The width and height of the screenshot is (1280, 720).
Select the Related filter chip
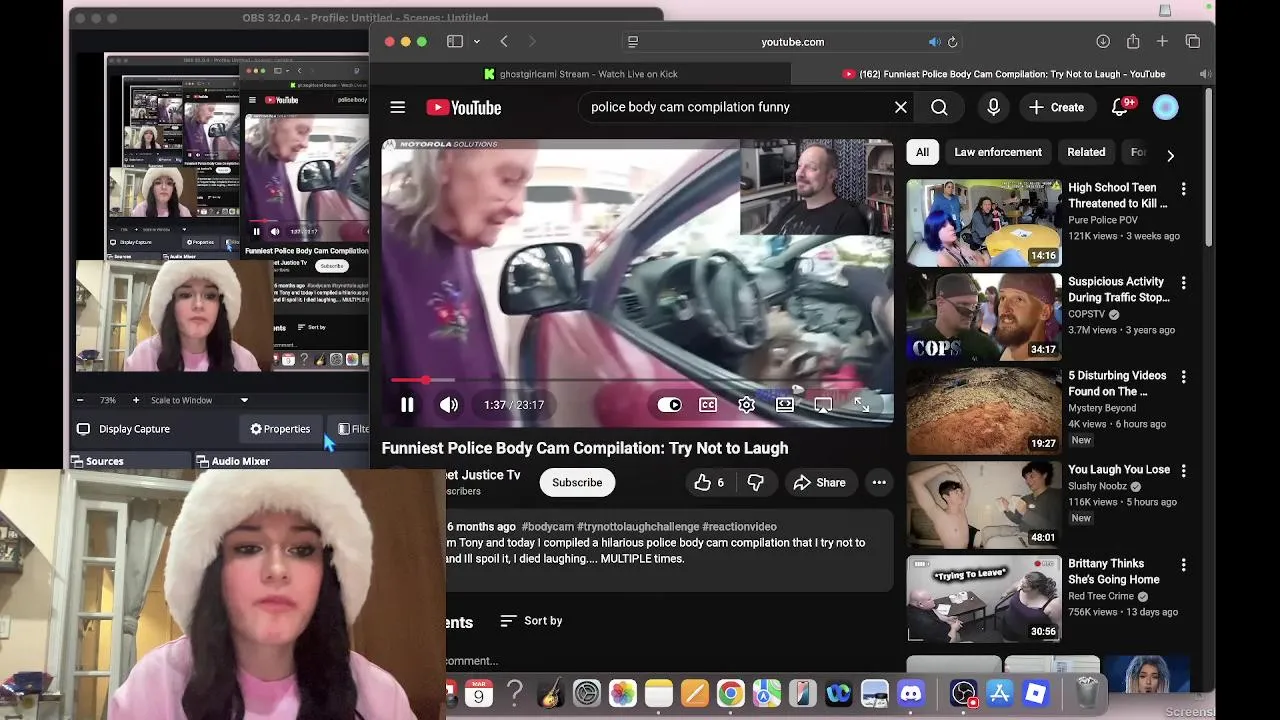[x=1086, y=152]
